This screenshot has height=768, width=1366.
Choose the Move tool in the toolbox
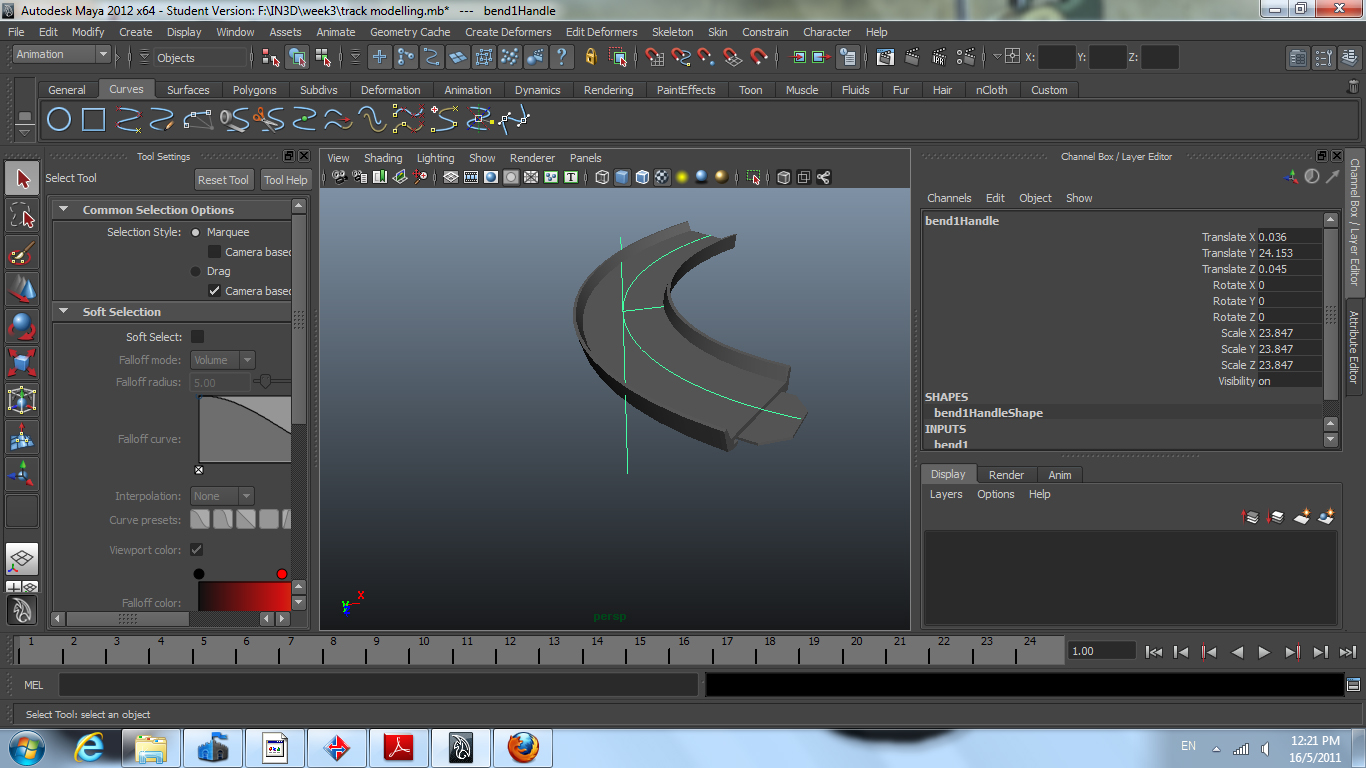tap(22, 289)
